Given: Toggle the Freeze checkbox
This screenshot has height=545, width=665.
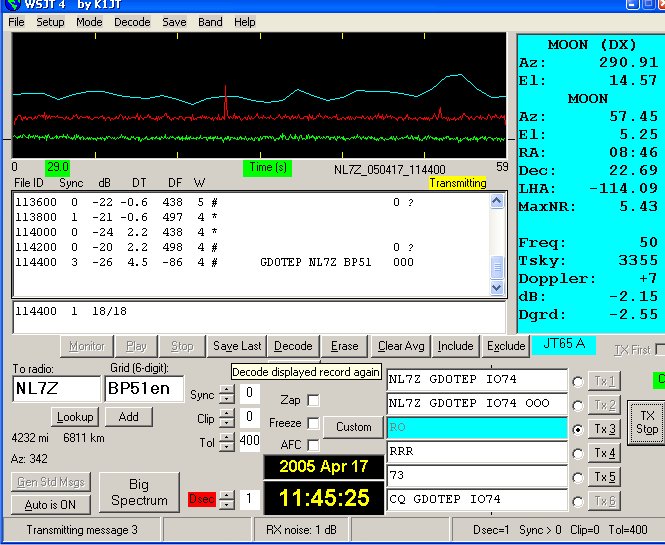Looking at the screenshot, I should point(314,423).
